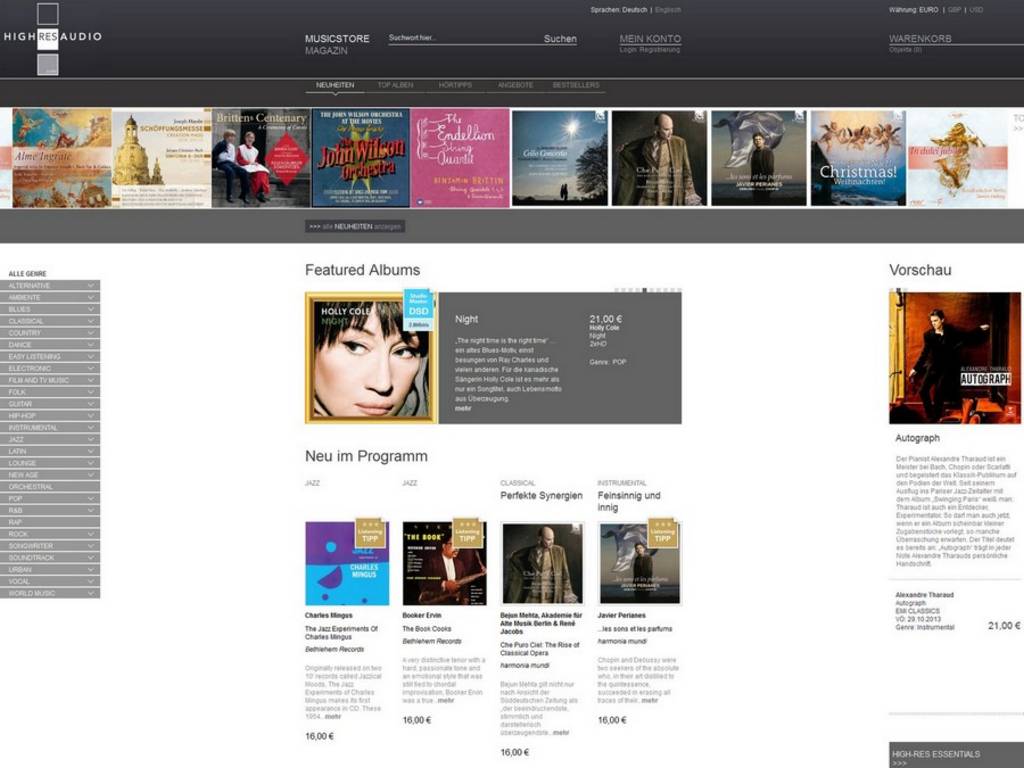Expand the CLASSICAL genre

(x=50, y=321)
